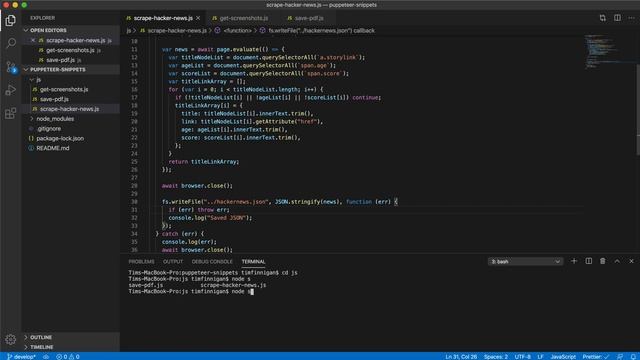
Task: Open package-lock.json file
Action: click(71, 138)
